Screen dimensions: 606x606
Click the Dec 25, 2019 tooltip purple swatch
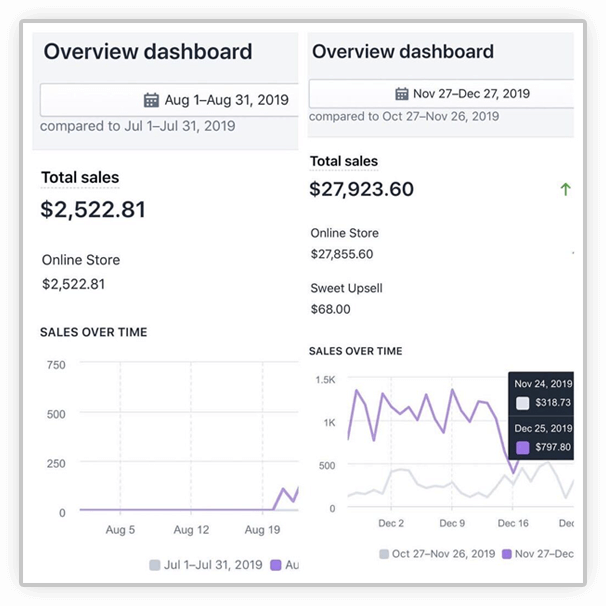click(523, 447)
